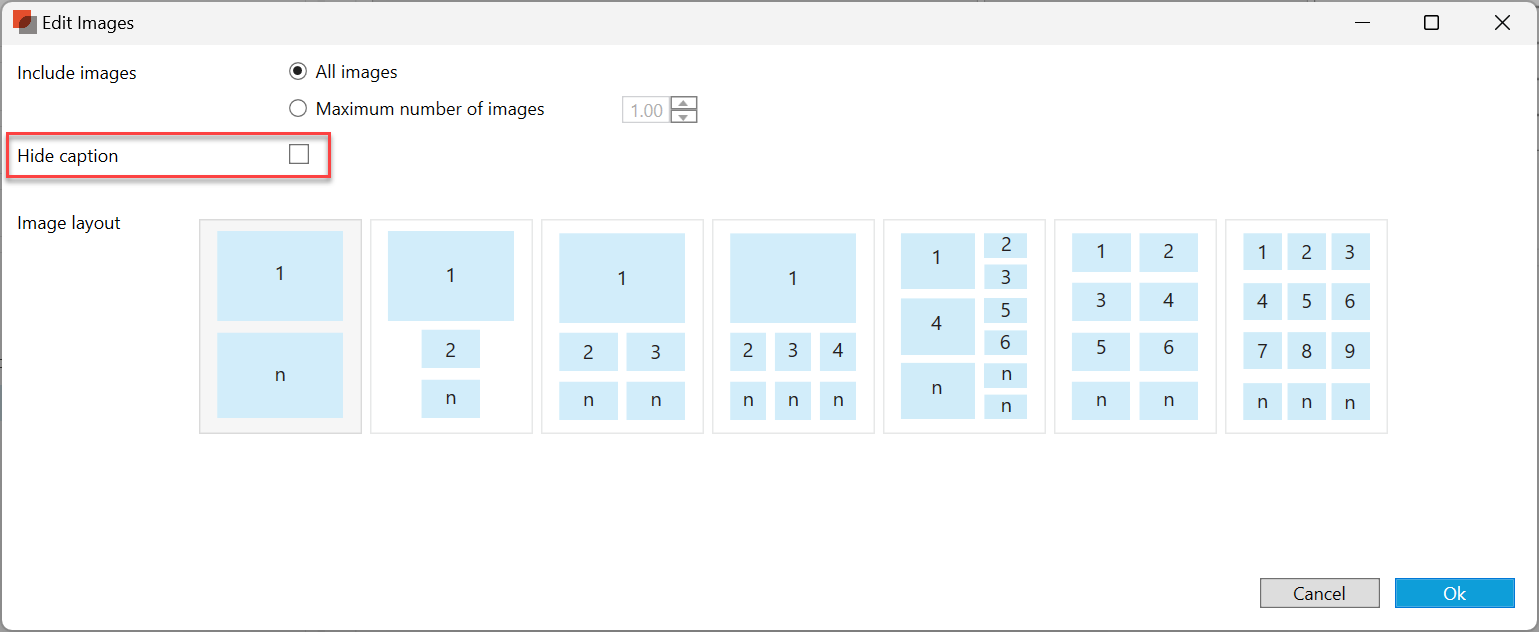Image resolution: width=1539 pixels, height=632 pixels.
Task: Select the All images radio button
Action: pos(297,72)
